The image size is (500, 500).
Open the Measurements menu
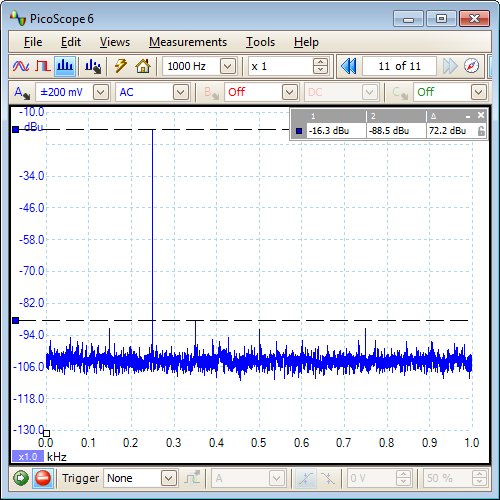tap(188, 42)
